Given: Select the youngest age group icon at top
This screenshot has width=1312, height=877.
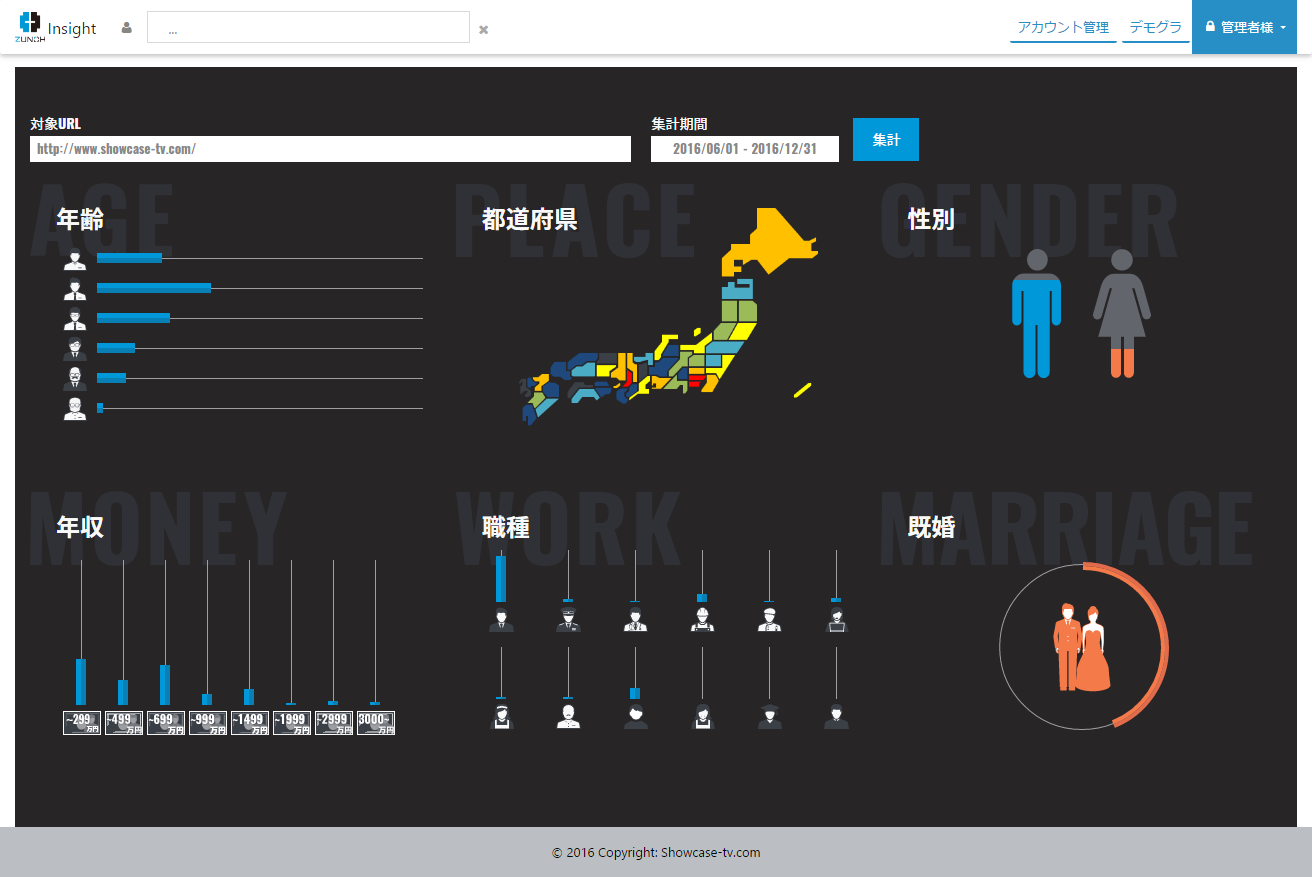Looking at the screenshot, I should coord(75,259).
